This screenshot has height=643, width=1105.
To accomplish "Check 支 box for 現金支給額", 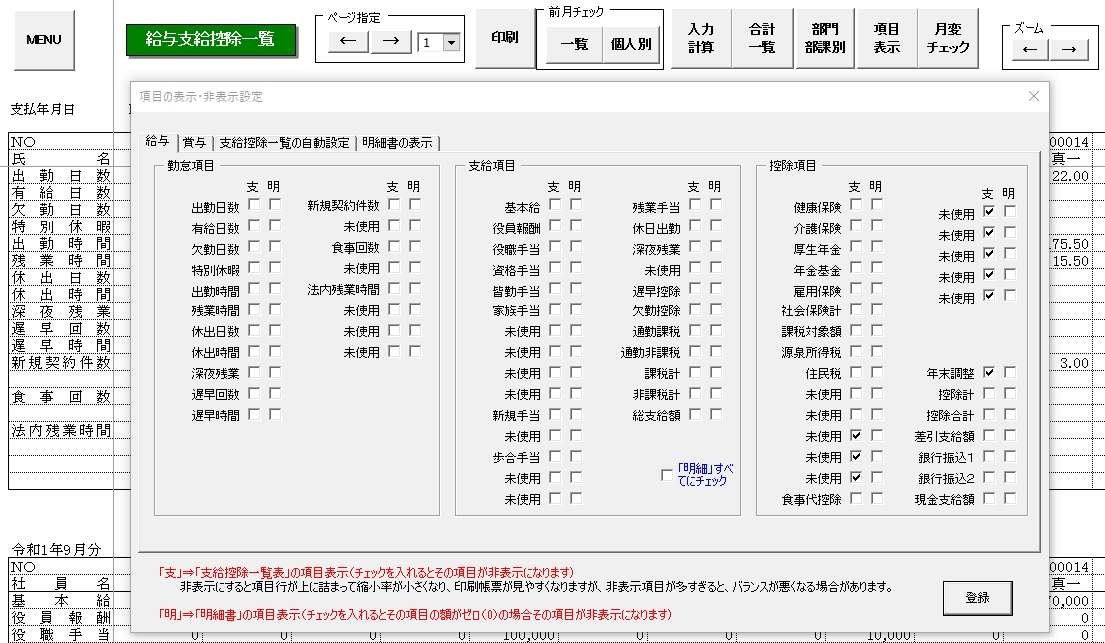I will click(989, 498).
